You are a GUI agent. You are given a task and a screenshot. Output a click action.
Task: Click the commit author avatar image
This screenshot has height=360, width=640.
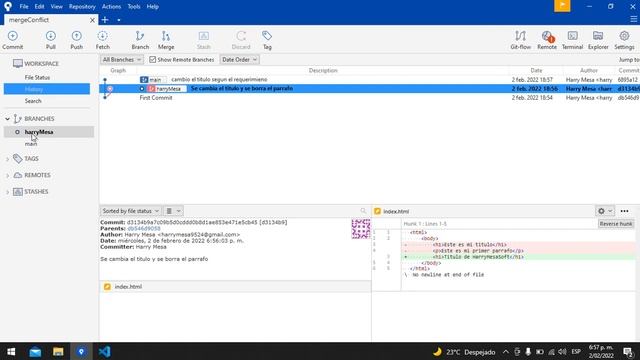tap(361, 229)
